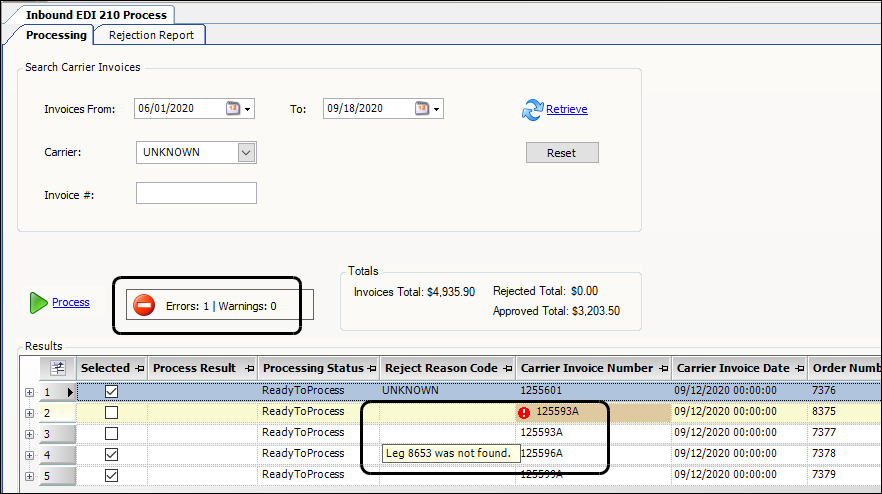Click into the Invoice # text field

click(x=196, y=193)
